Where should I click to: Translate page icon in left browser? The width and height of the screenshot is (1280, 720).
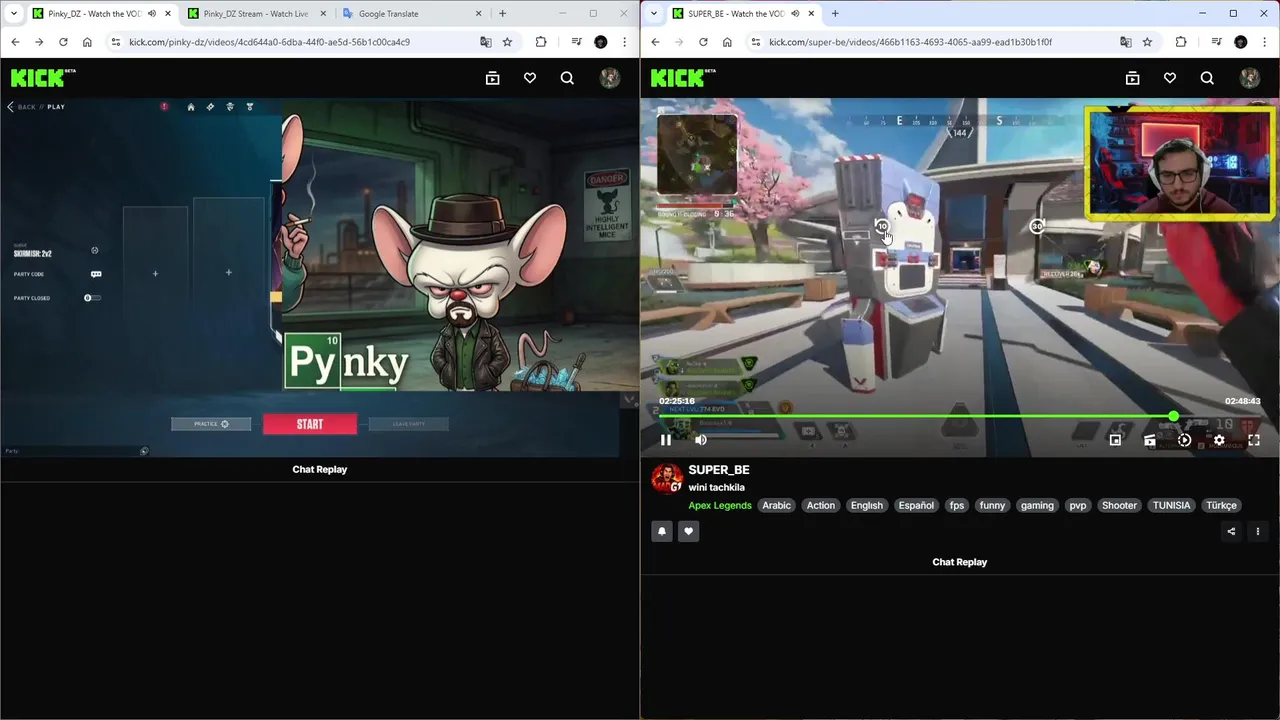[x=485, y=42]
